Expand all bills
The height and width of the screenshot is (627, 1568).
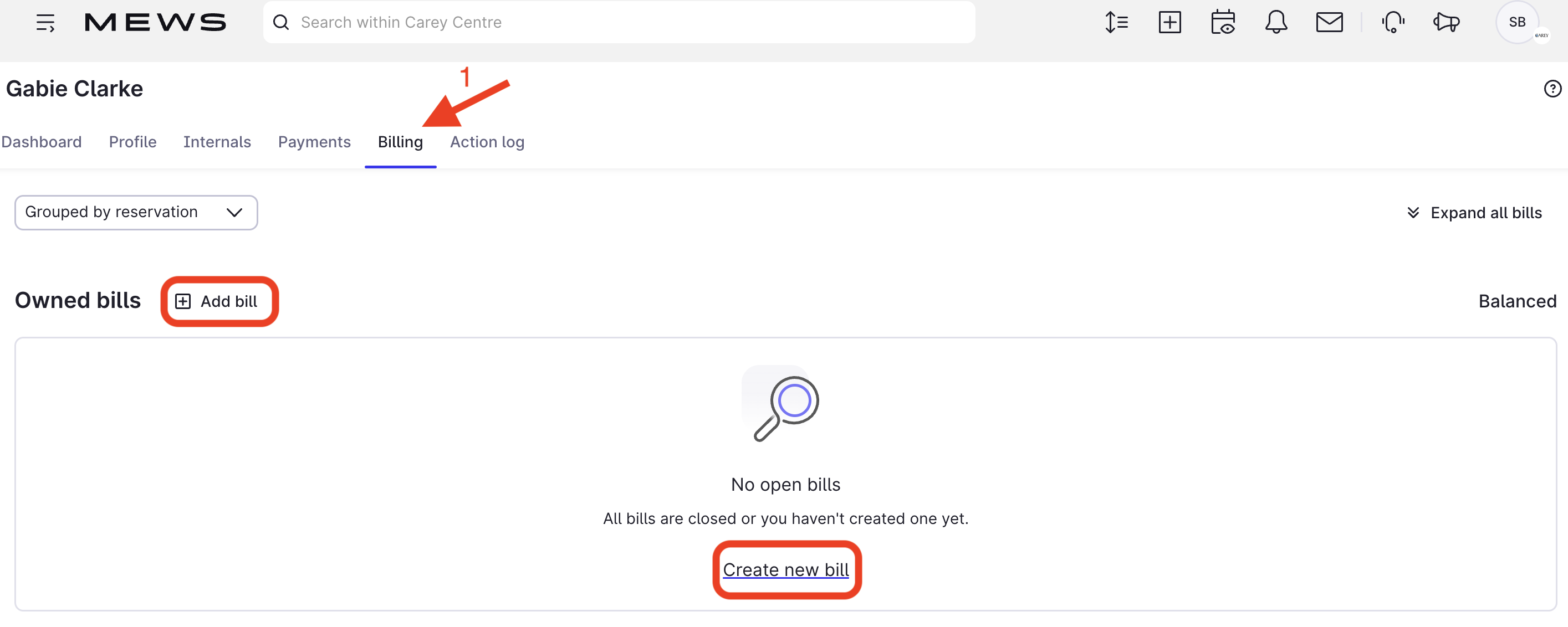coord(1474,213)
